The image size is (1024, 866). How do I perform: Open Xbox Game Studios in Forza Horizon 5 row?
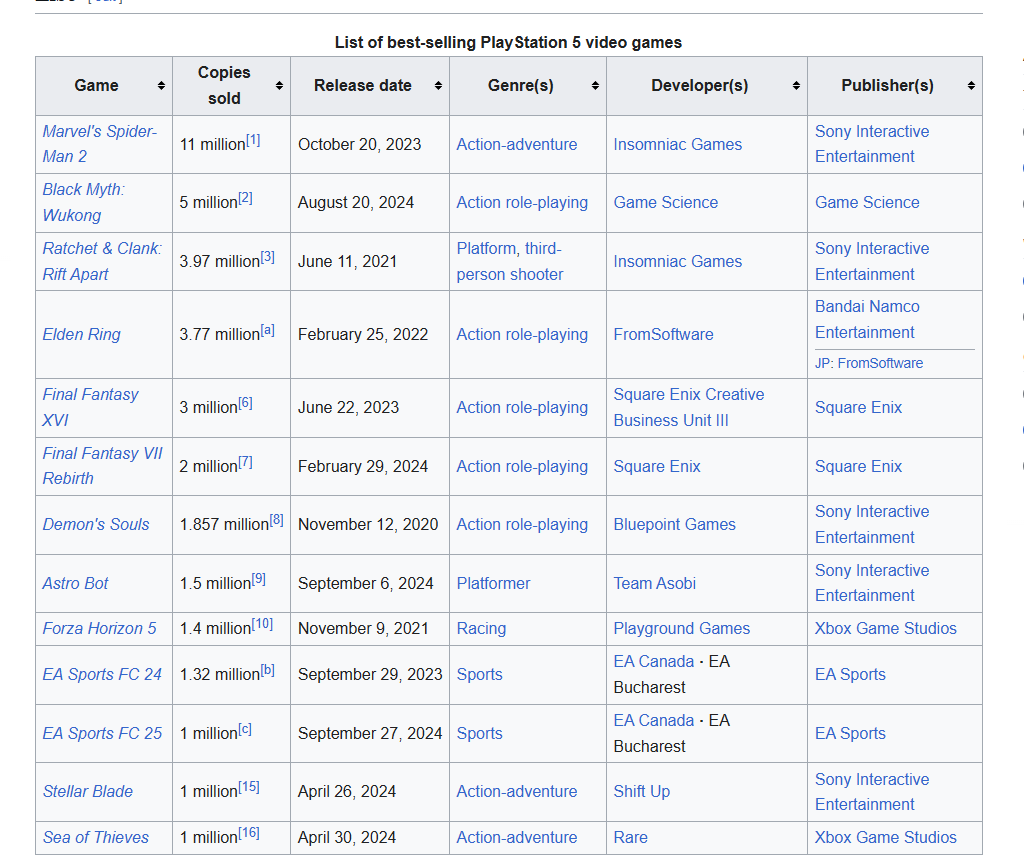(x=886, y=628)
